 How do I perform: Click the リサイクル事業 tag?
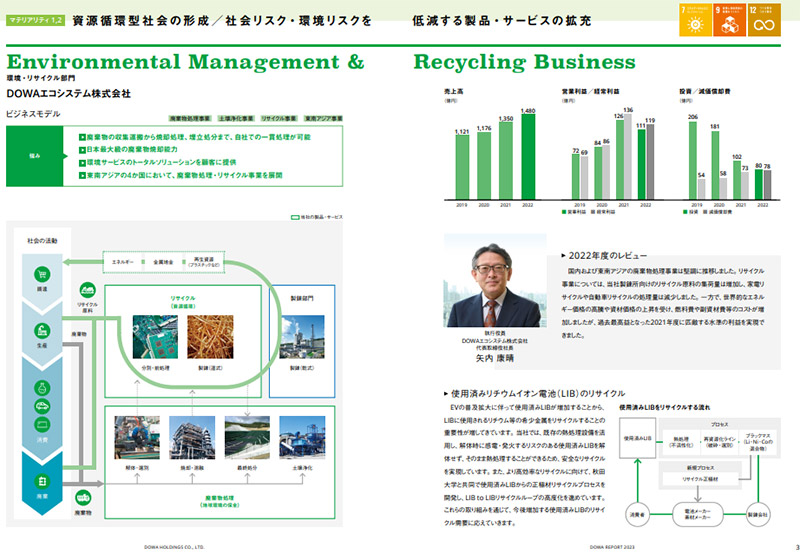tap(279, 118)
